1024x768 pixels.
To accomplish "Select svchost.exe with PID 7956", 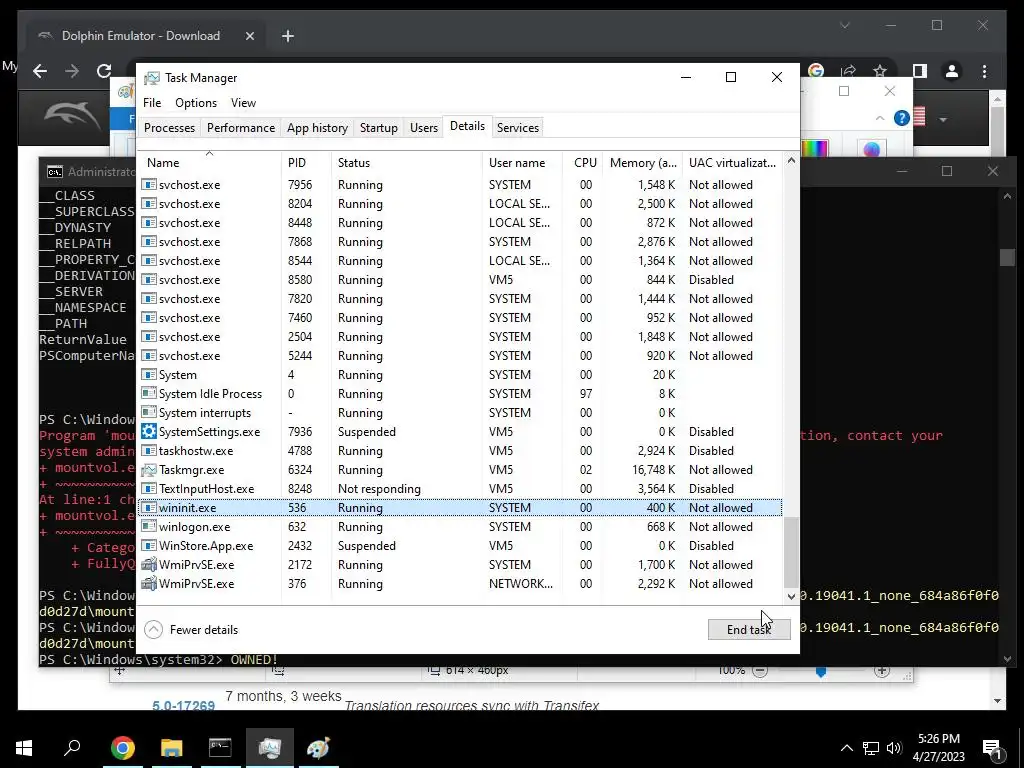I will pyautogui.click(x=460, y=185).
